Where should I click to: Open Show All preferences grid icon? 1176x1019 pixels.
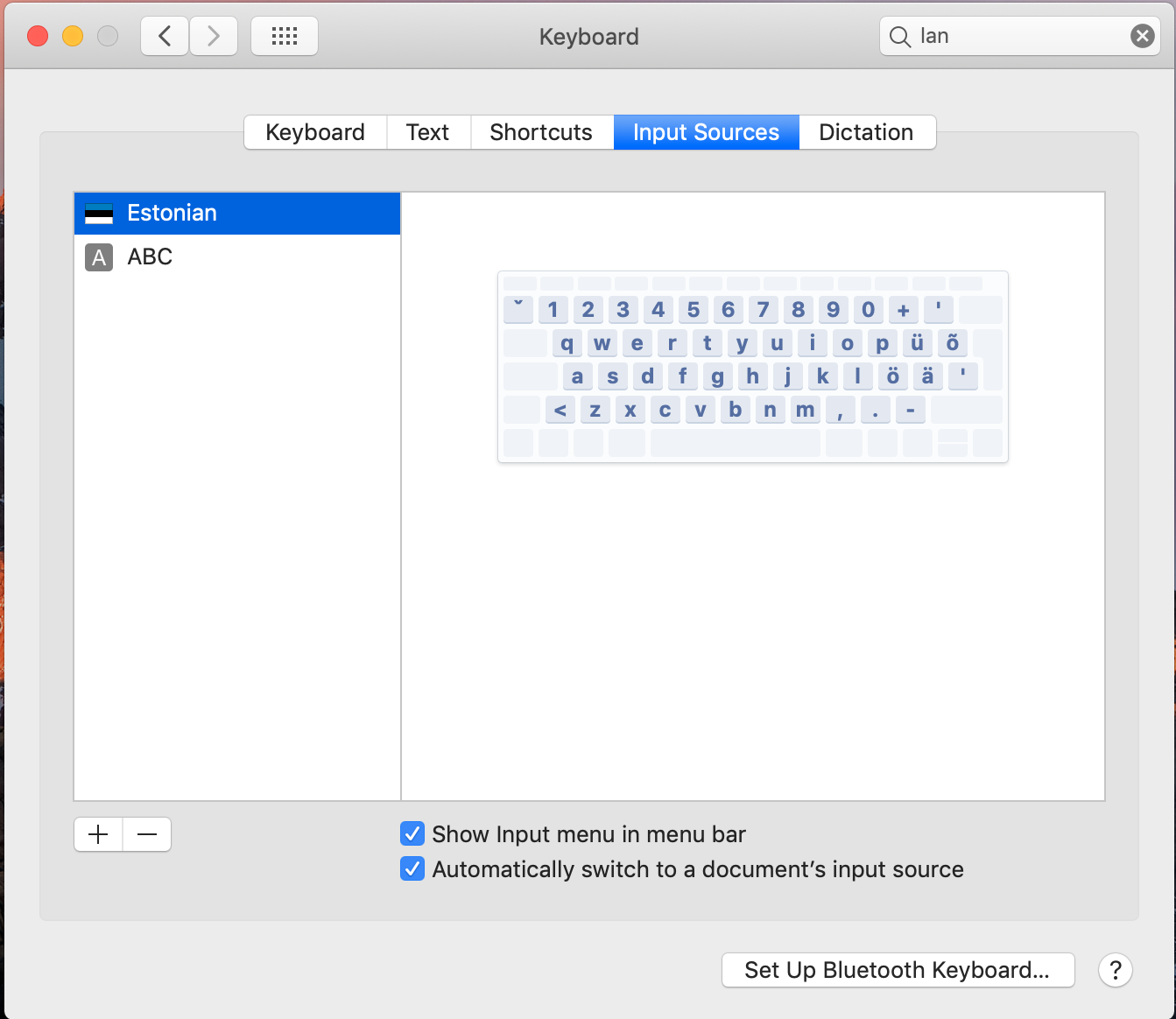tap(284, 36)
